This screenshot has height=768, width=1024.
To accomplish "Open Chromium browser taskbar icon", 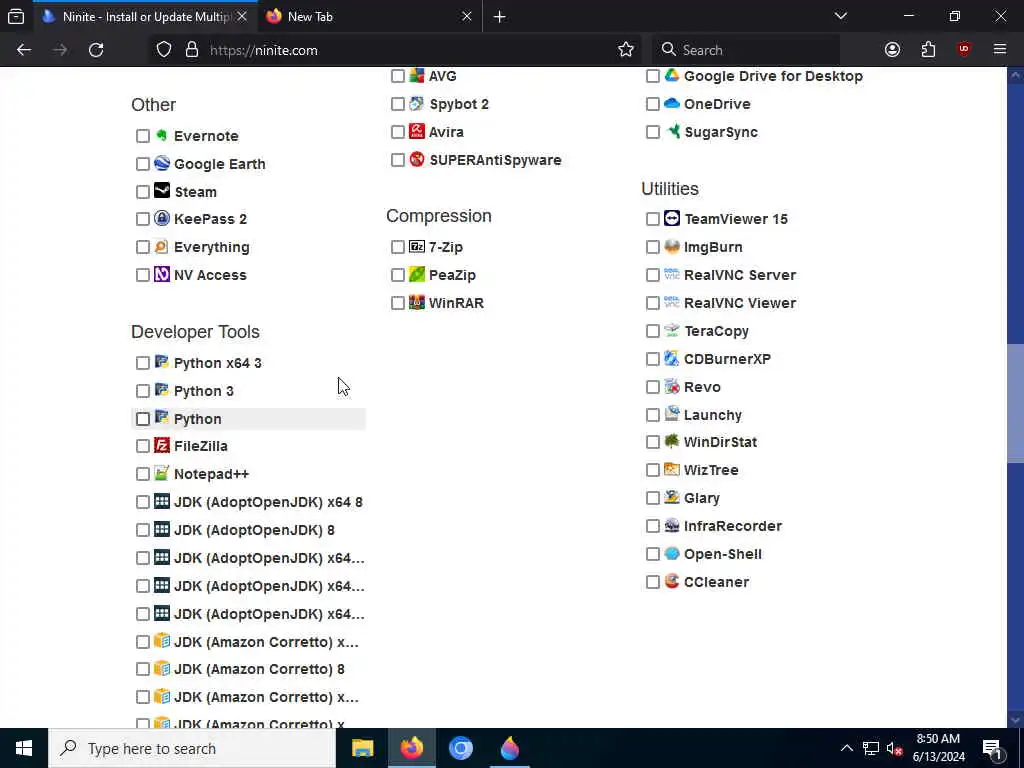I will click(x=460, y=748).
